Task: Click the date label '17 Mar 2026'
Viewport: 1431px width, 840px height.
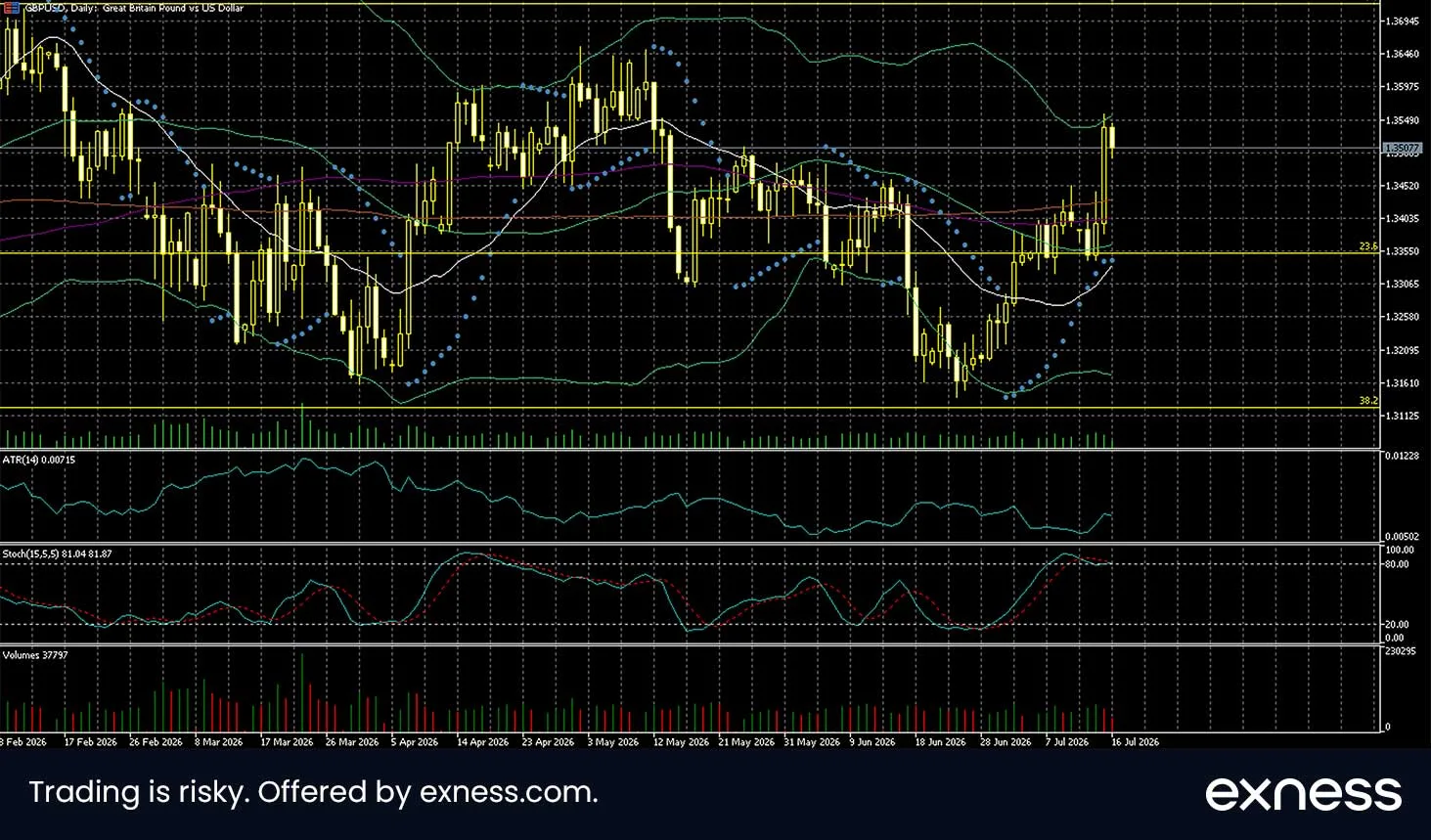Action: (287, 742)
